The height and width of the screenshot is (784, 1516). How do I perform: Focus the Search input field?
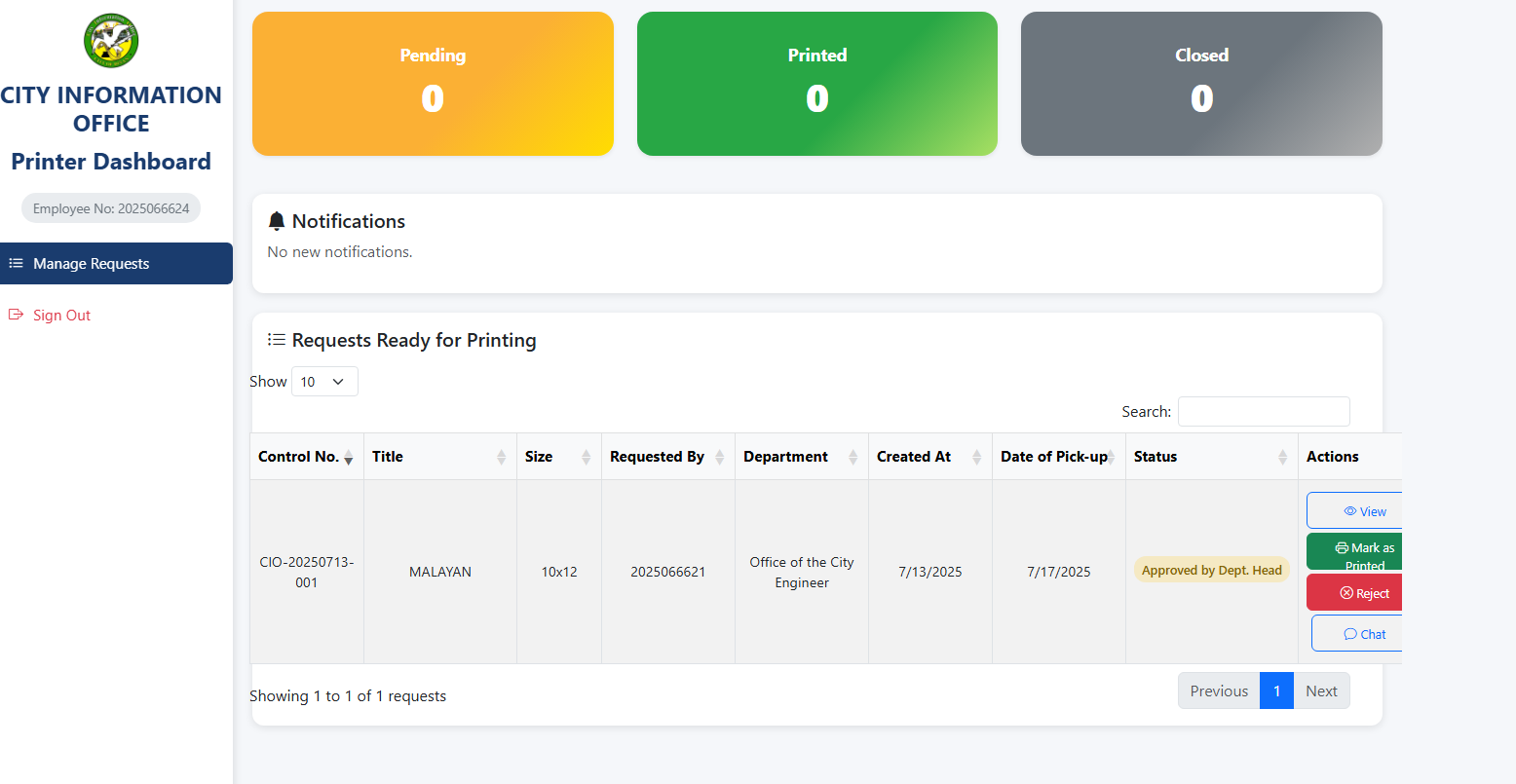[1264, 411]
